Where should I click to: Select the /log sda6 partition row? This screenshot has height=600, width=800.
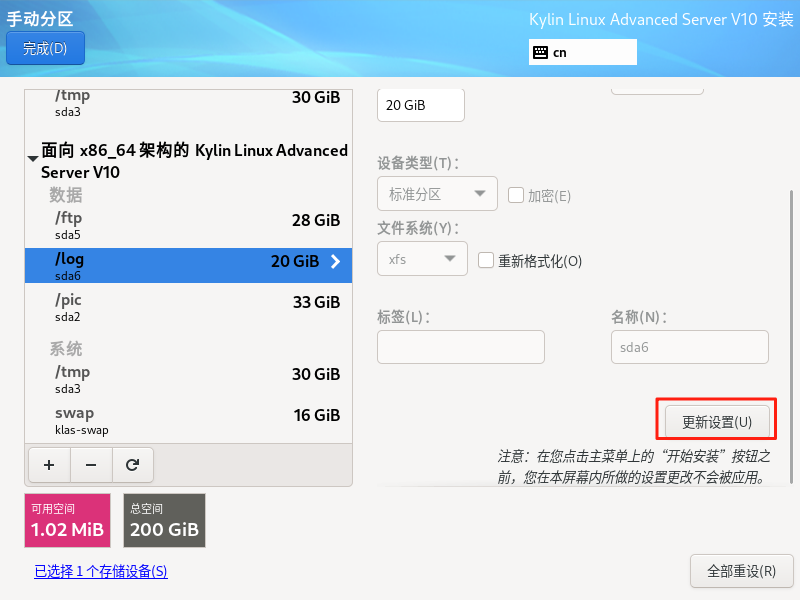tap(188, 266)
